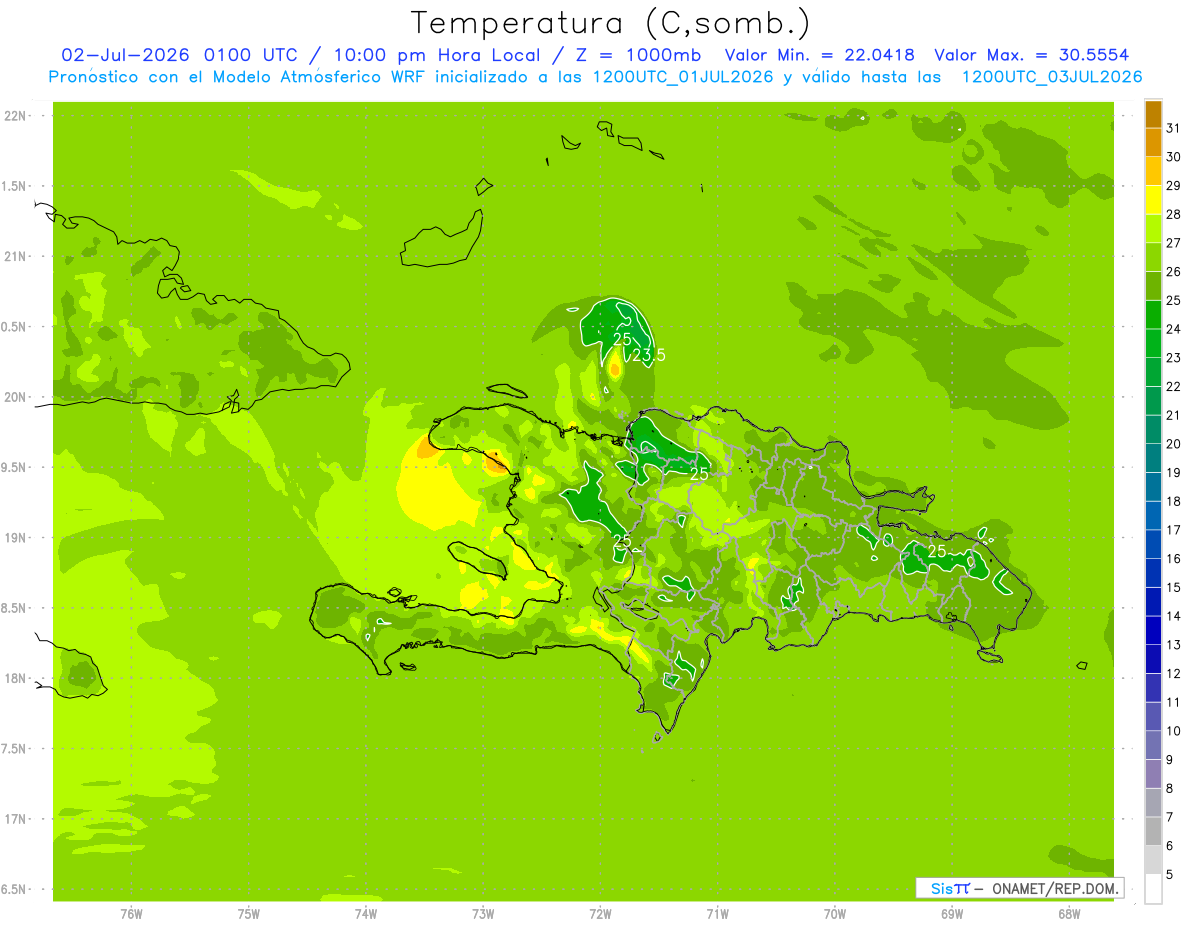Click the legend value '9'

click(x=1170, y=760)
